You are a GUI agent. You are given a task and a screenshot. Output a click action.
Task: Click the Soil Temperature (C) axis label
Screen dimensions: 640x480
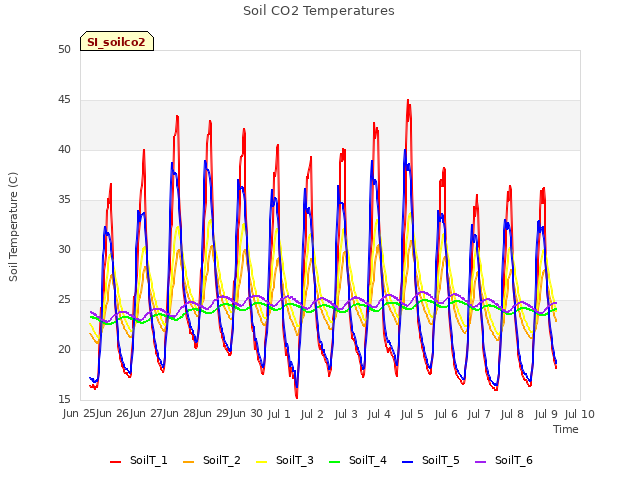[13, 227]
